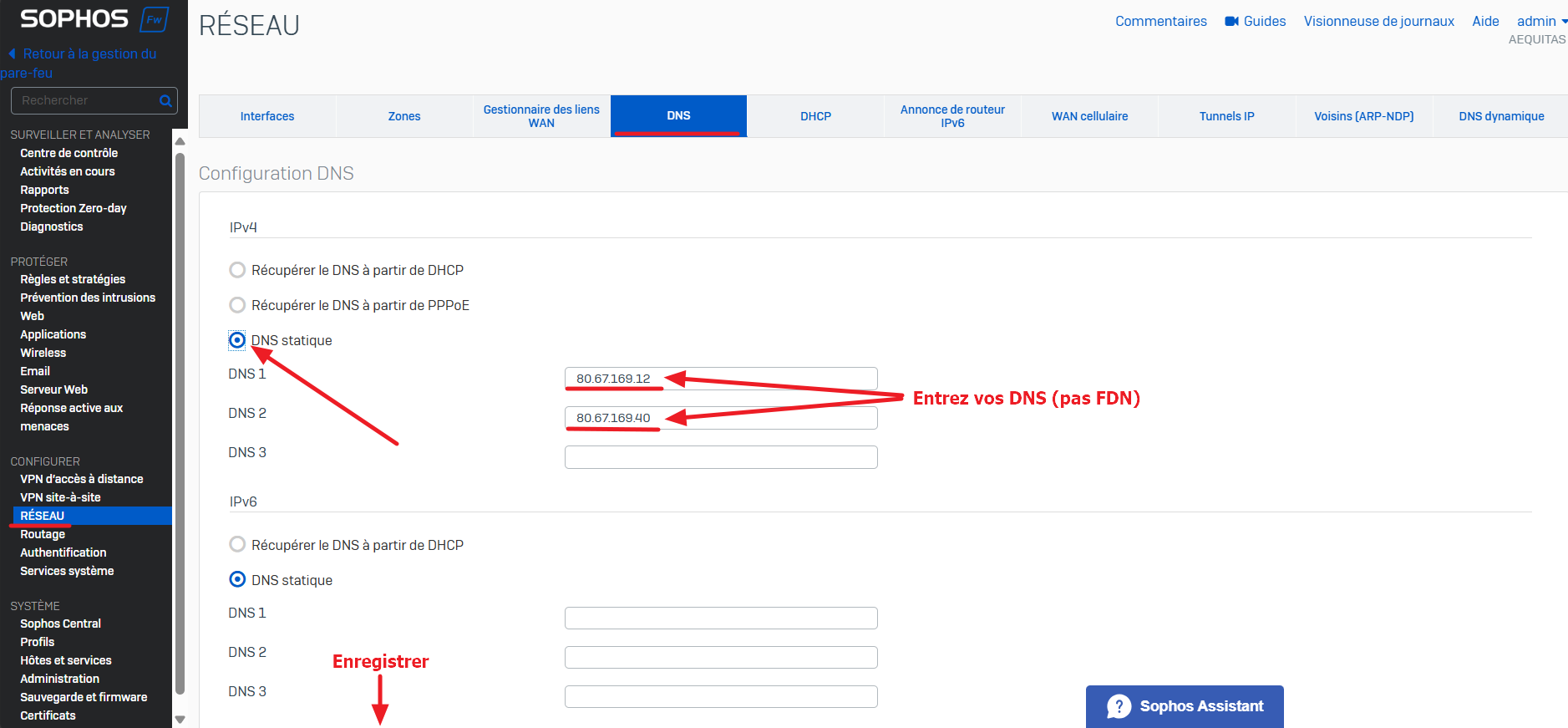Switch to the DHCP tab
The image size is (1568, 728).
(815, 116)
